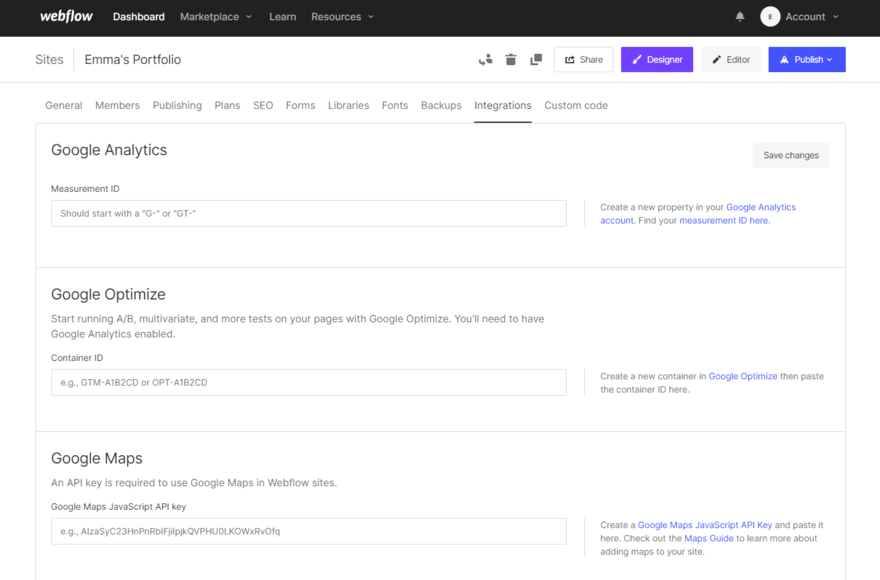Screen dimensions: 880x580
Task: Open the Publish dropdown button
Action: pyautogui.click(x=806, y=60)
